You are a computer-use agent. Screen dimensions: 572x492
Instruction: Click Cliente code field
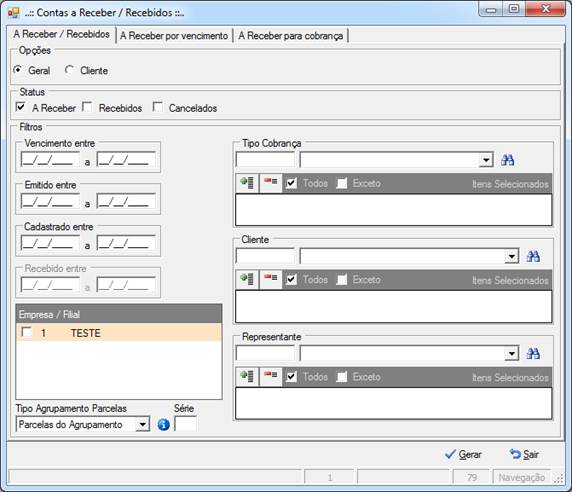(265, 256)
